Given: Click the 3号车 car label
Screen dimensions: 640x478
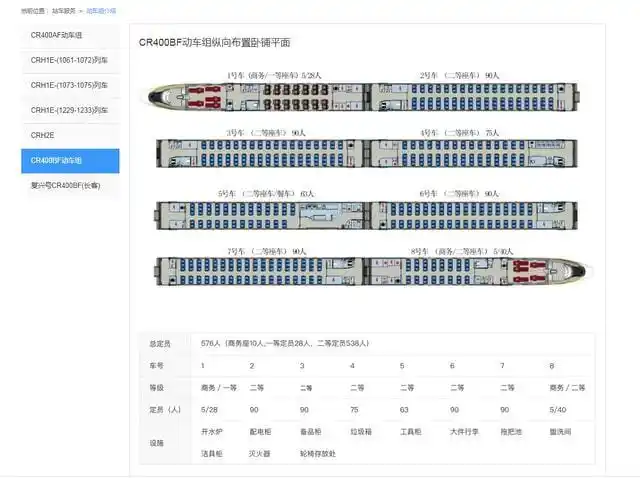Looking at the screenshot, I should coord(266,133).
